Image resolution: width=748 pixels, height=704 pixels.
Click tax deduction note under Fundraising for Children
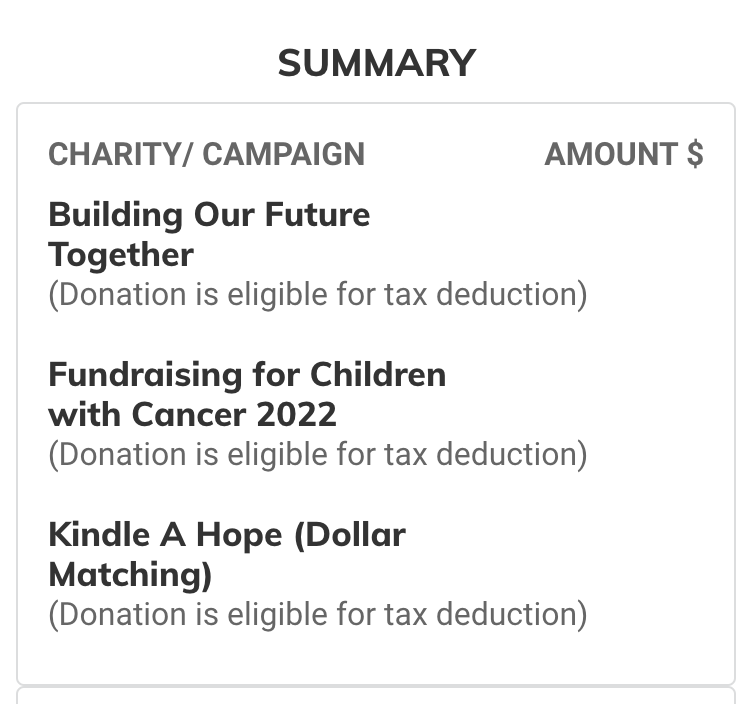tap(317, 455)
